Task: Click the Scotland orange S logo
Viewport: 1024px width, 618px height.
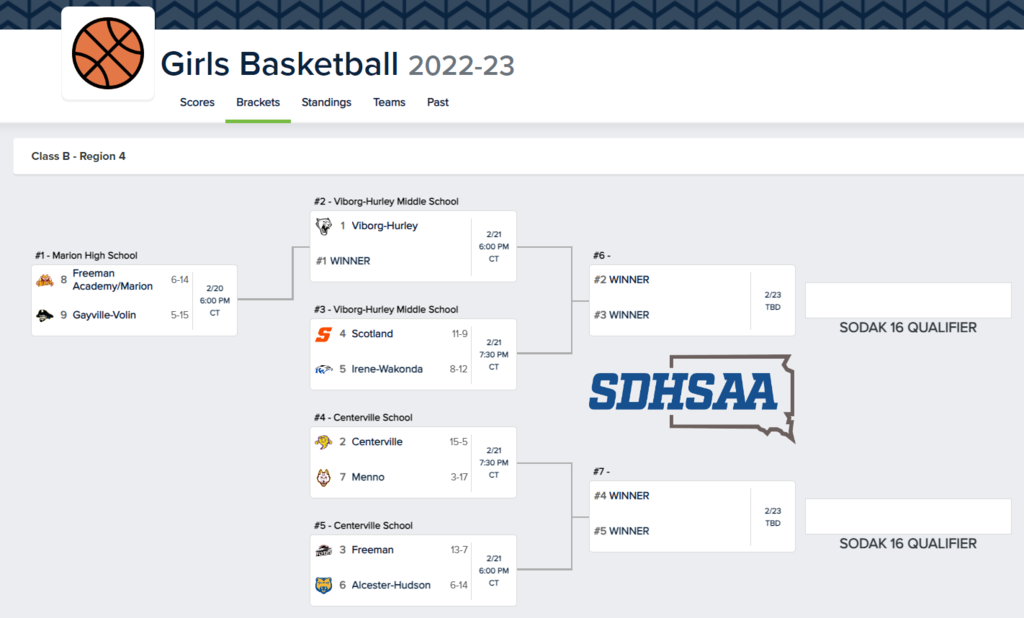Action: coord(324,334)
